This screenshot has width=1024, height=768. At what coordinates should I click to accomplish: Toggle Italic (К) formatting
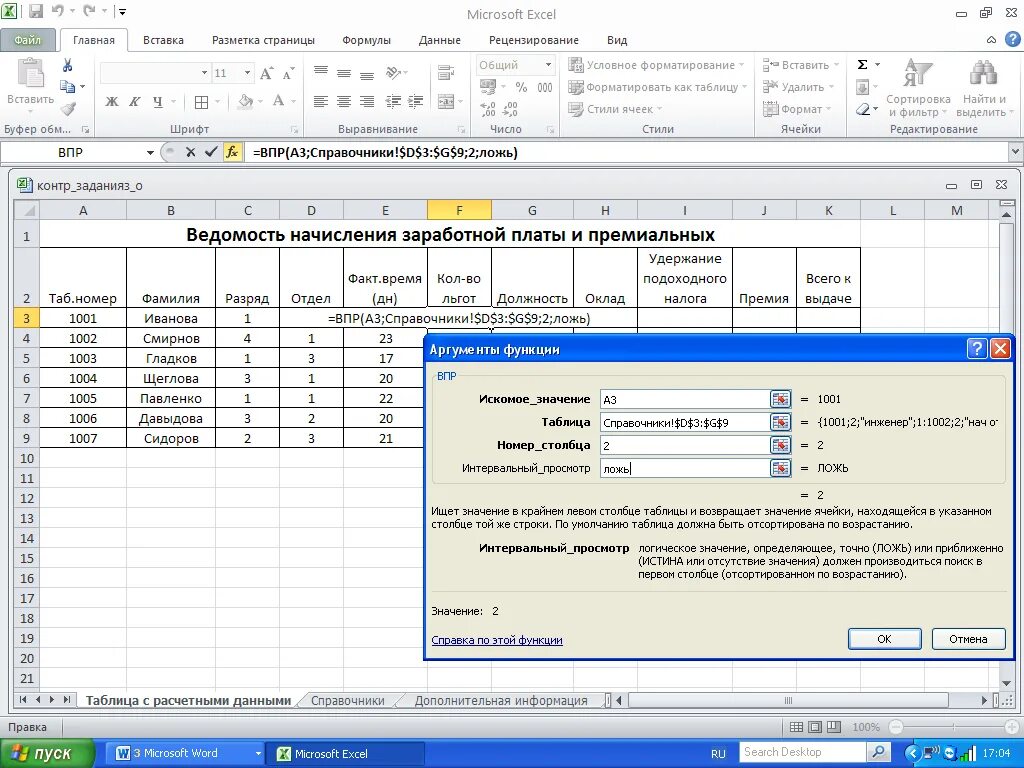[x=135, y=101]
